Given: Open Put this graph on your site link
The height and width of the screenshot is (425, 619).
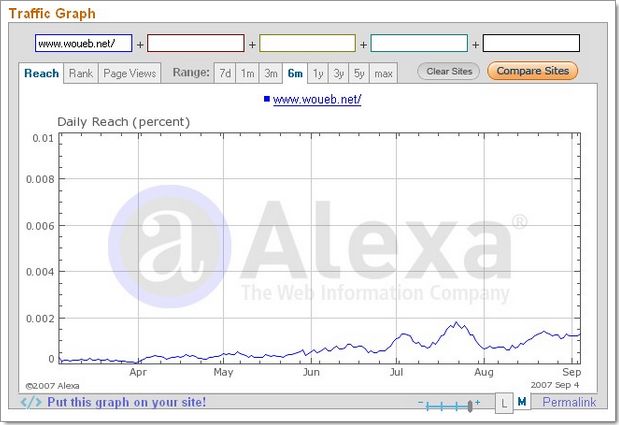Looking at the screenshot, I should [x=126, y=402].
